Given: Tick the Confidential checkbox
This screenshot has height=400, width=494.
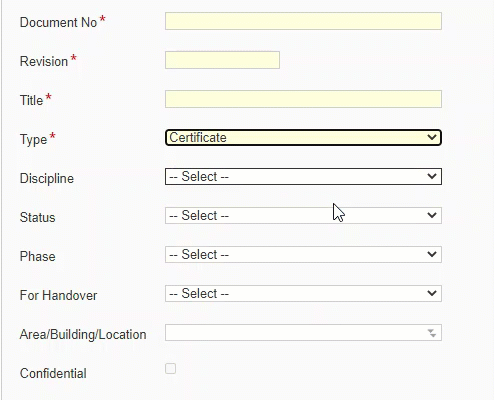Looking at the screenshot, I should click(170, 369).
